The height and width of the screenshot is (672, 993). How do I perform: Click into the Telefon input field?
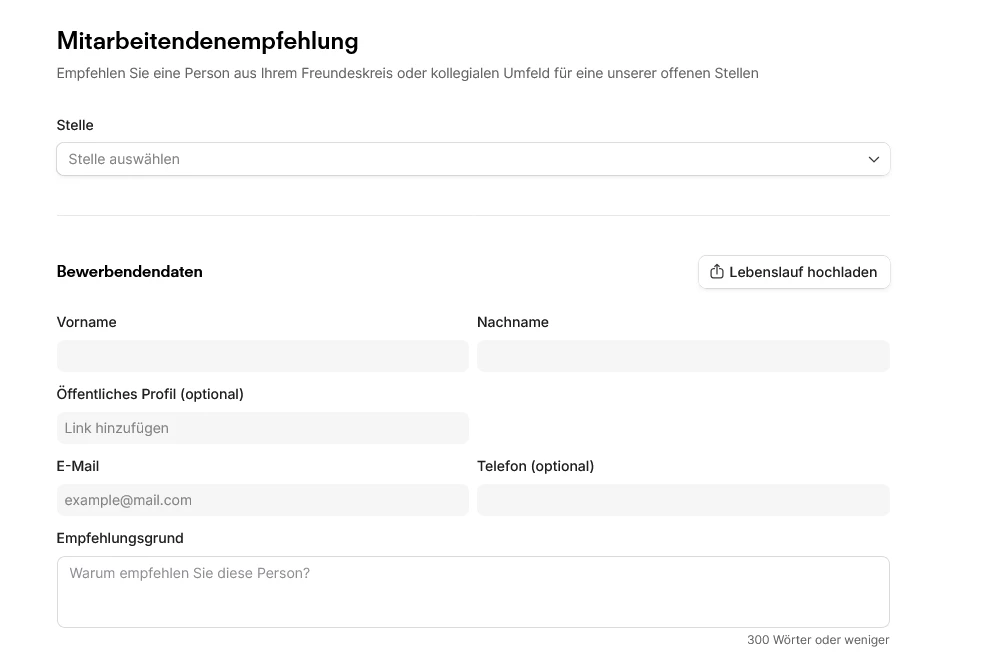(x=683, y=500)
